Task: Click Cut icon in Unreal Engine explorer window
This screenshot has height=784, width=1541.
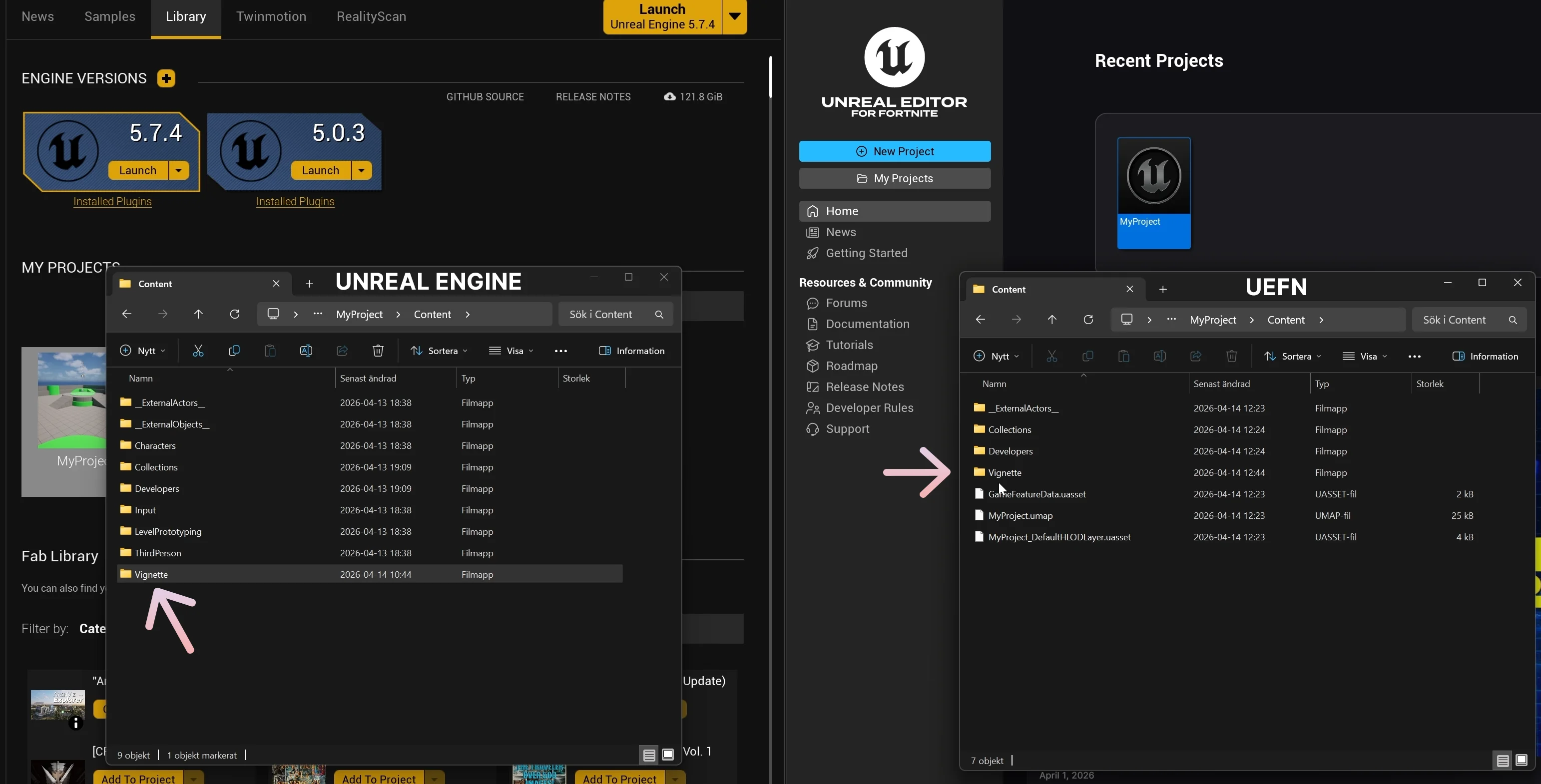Action: (198, 351)
